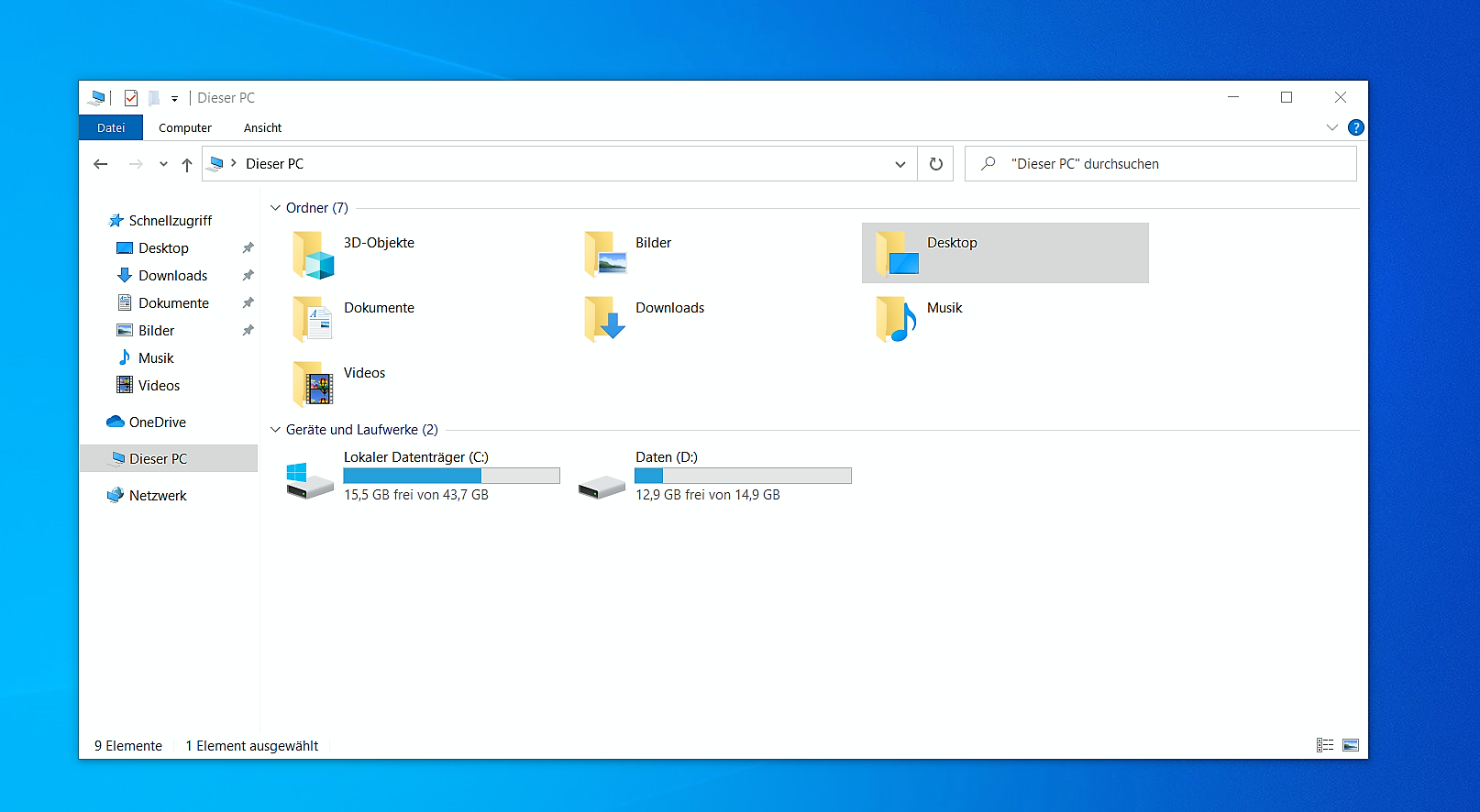1480x812 pixels.
Task: Click the OneDrive cloud icon in sidebar
Action: pyautogui.click(x=116, y=422)
